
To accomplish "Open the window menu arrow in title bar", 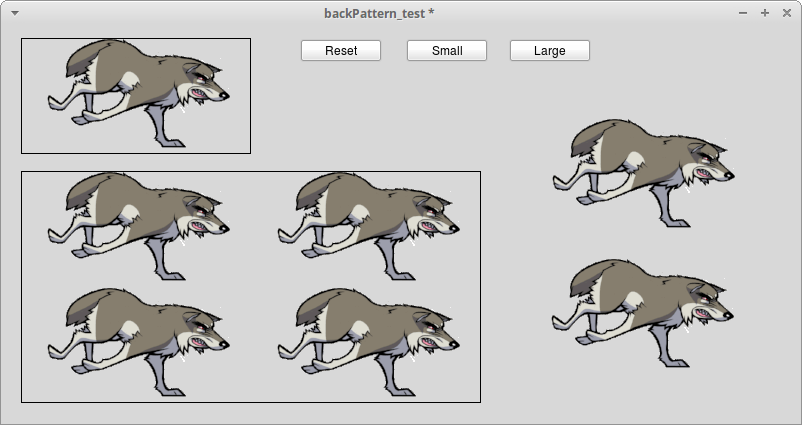I will click(15, 13).
